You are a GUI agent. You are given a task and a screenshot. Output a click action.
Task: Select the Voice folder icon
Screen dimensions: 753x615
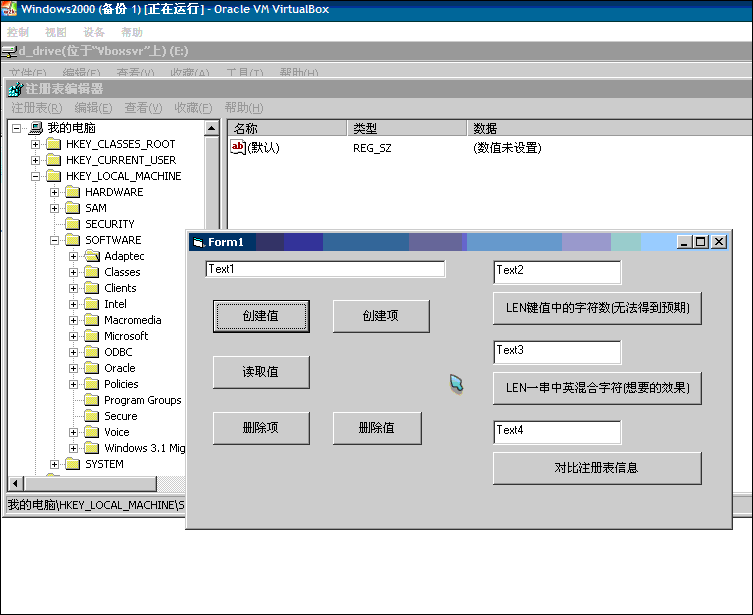click(x=92, y=432)
